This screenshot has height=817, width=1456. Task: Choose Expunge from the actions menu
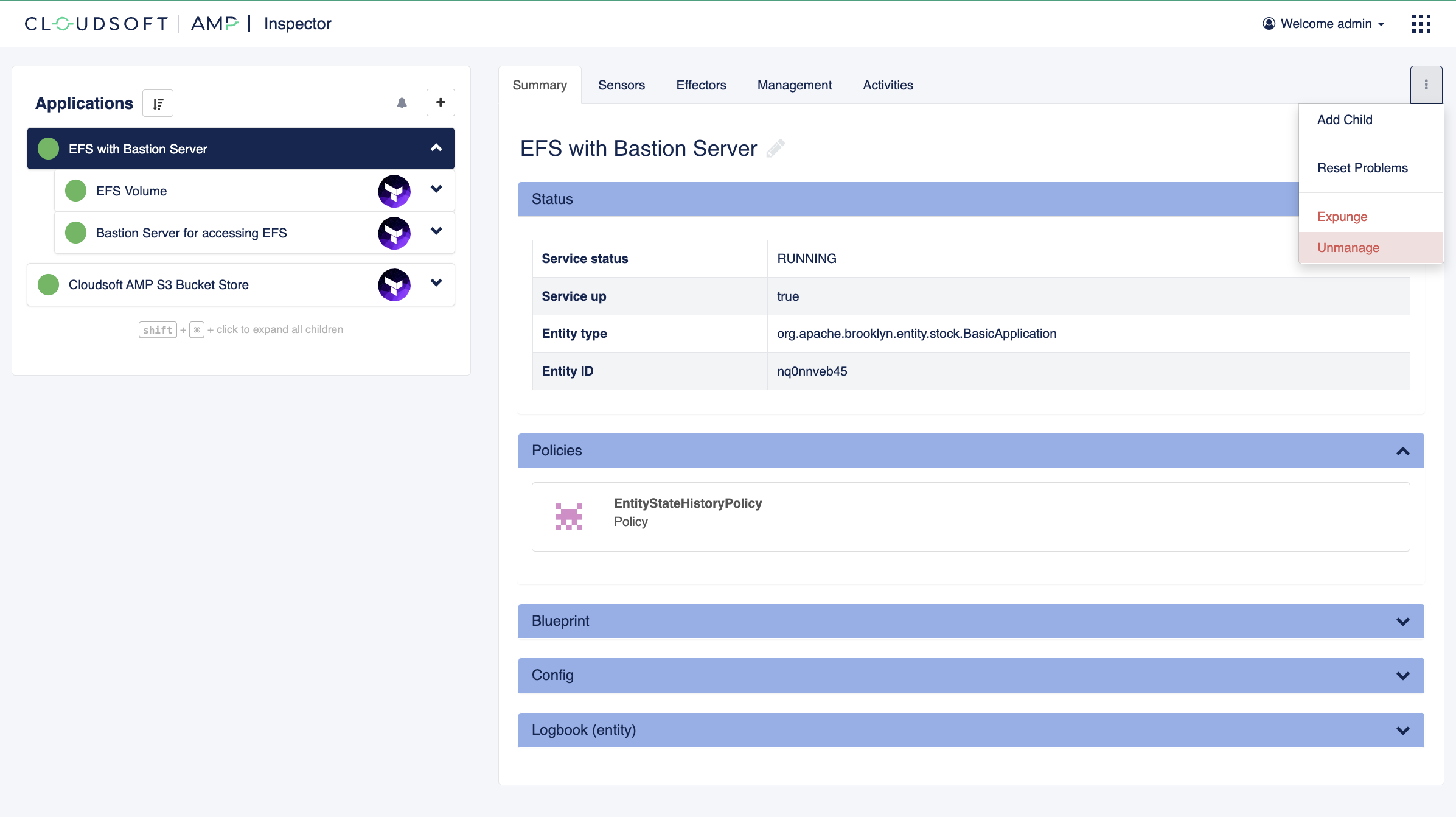1371,217
